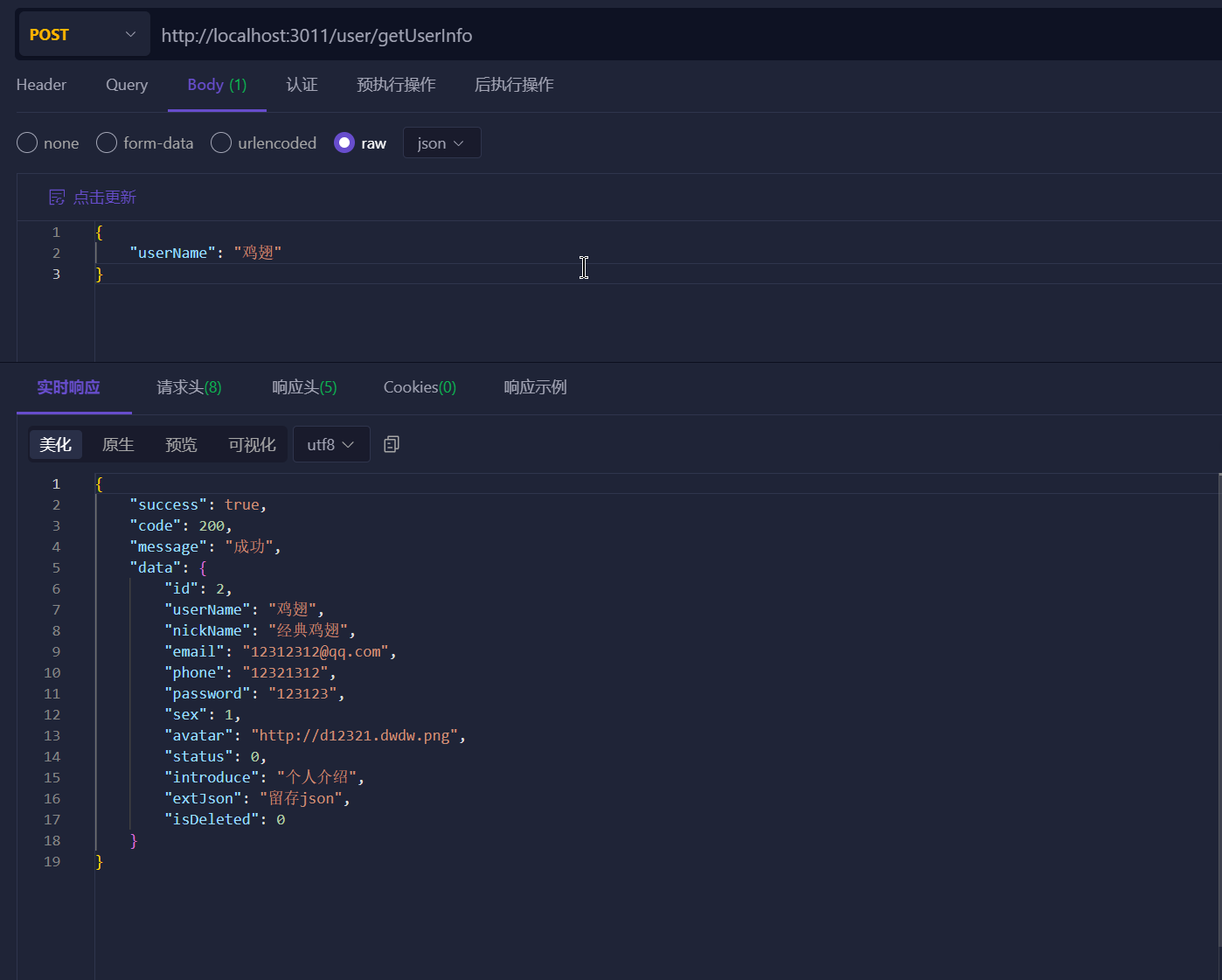This screenshot has width=1222, height=980.
Task: Select the 原生 response view
Action: pos(118,444)
